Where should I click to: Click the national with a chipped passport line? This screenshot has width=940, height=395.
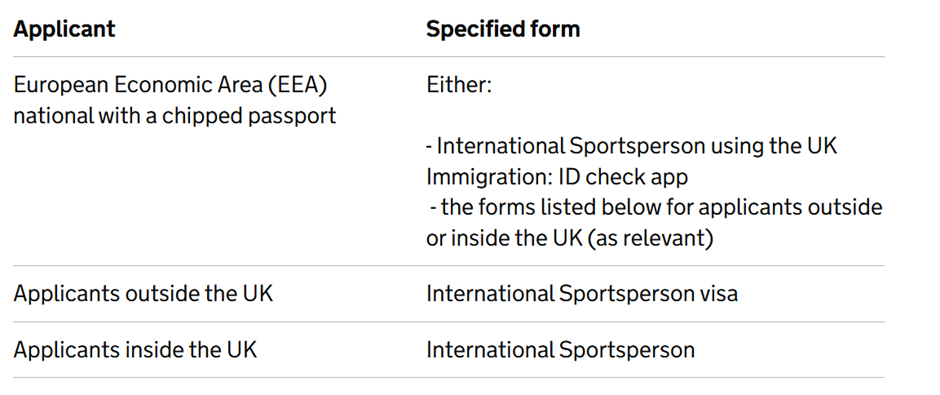point(174,116)
